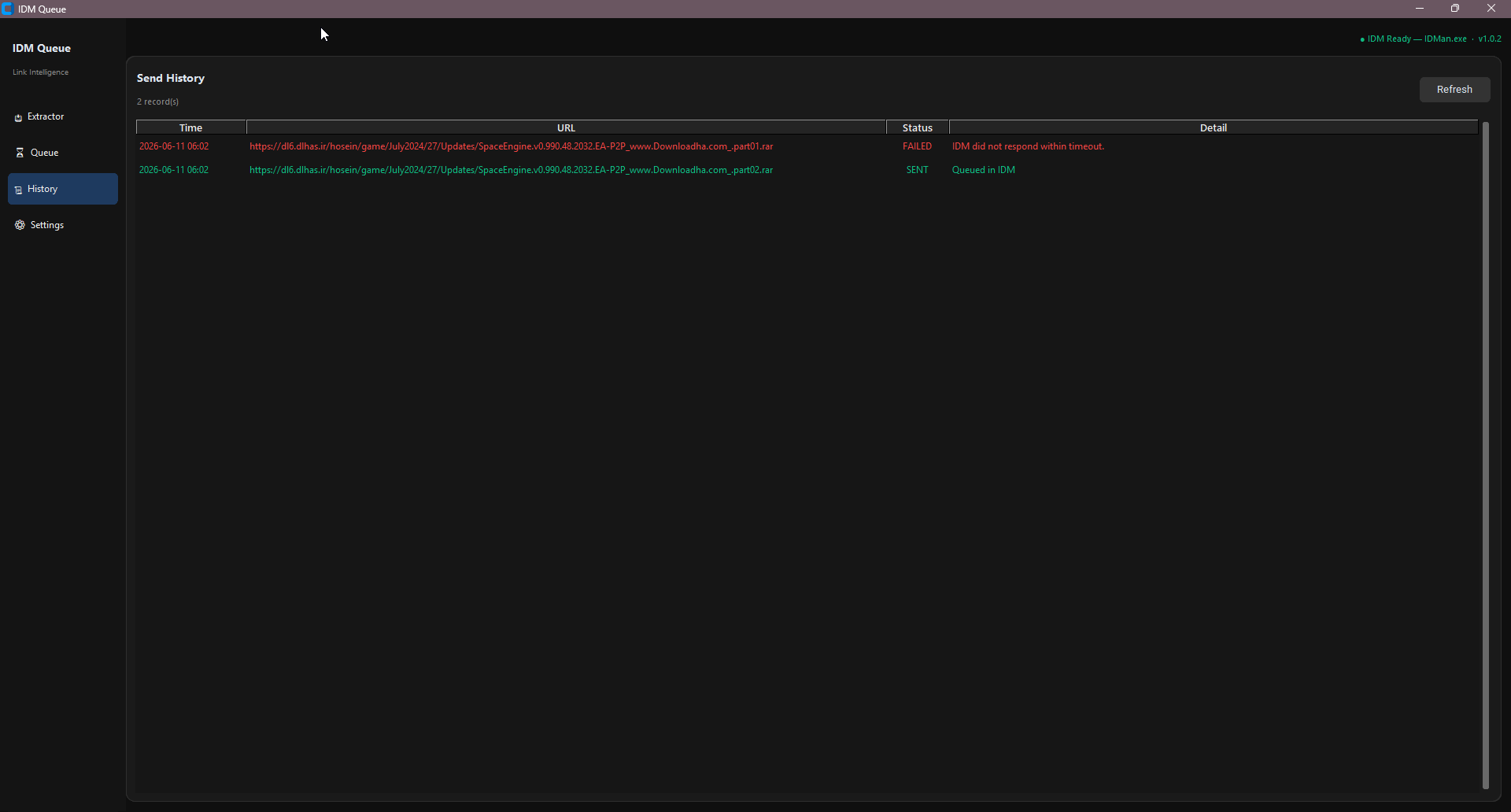The image size is (1511, 812).
Task: Click the Settings gear icon
Action: coord(20,225)
